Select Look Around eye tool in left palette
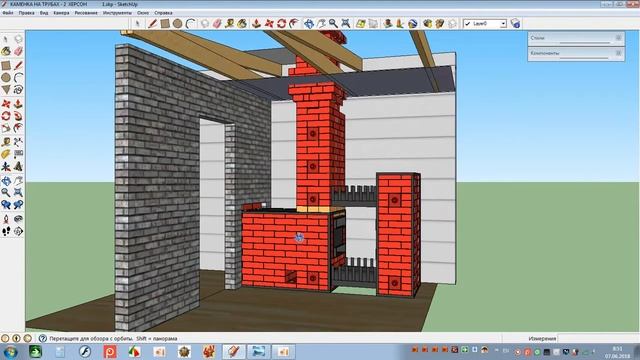The width and height of the screenshot is (640, 360). point(18,219)
